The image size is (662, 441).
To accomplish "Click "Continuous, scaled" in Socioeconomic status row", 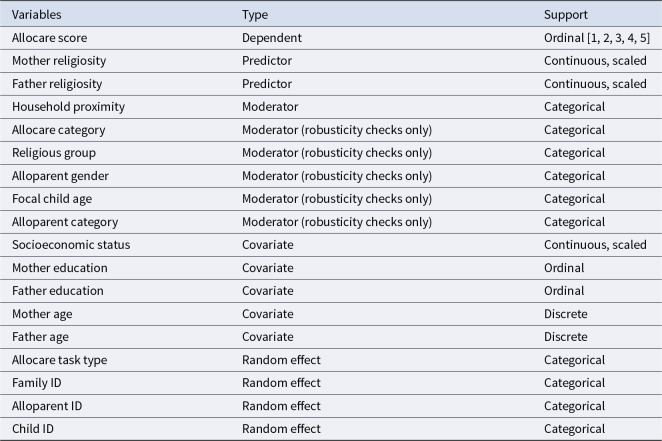I will pyautogui.click(x=595, y=245).
